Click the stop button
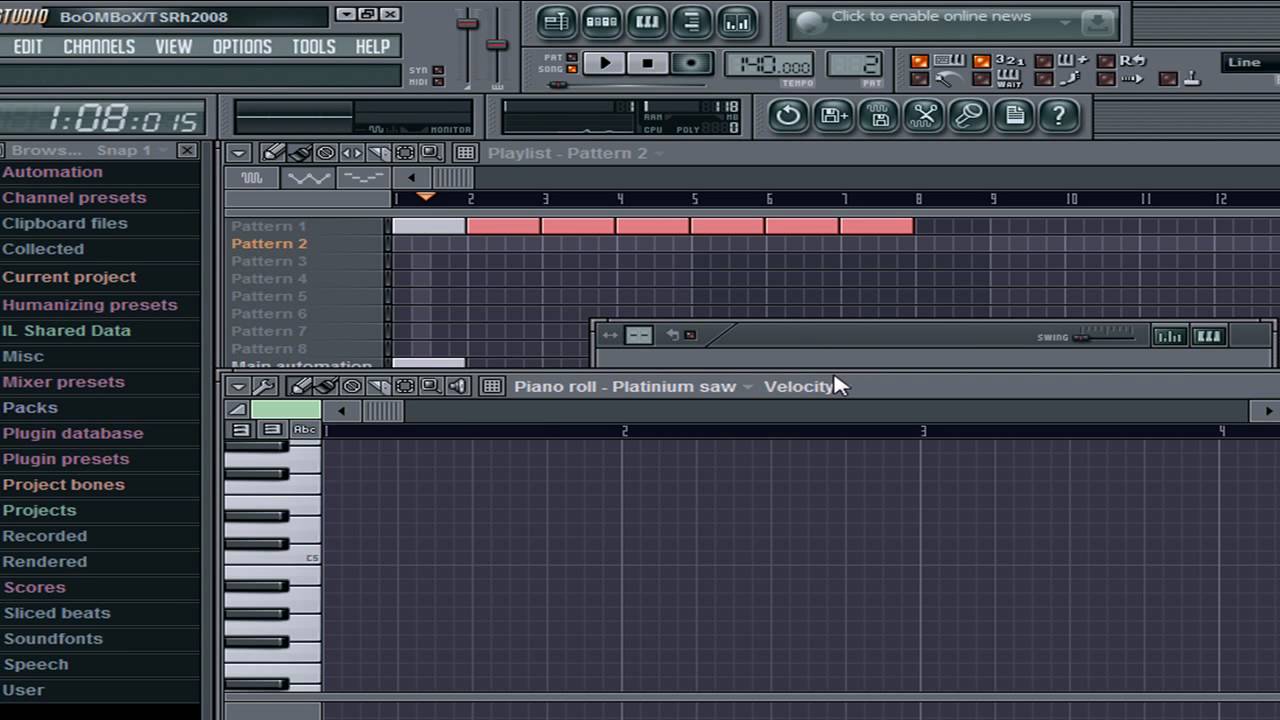Image resolution: width=1280 pixels, height=720 pixels. coord(647,63)
